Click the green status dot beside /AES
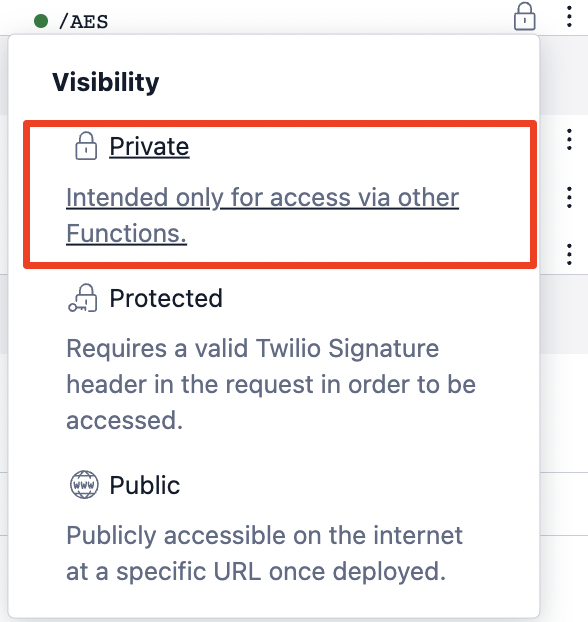Screen dimensions: 588x622 (41, 21)
